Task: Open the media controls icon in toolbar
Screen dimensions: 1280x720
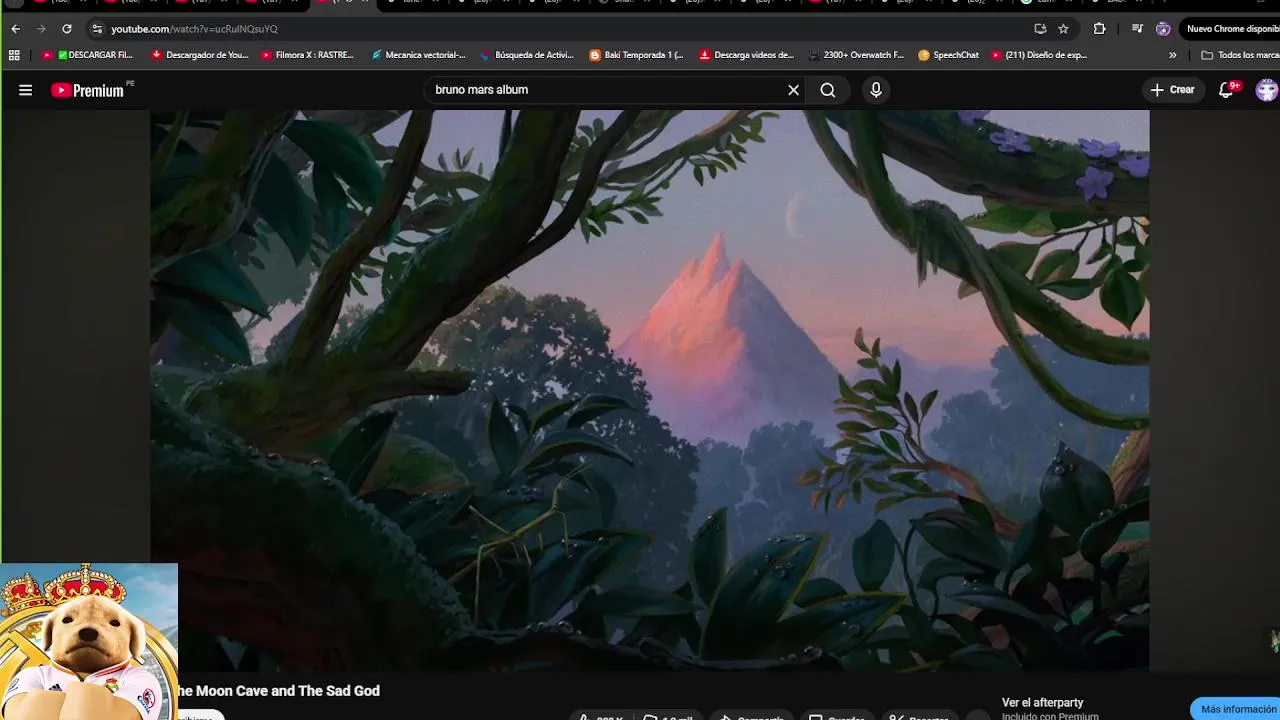Action: click(1137, 29)
